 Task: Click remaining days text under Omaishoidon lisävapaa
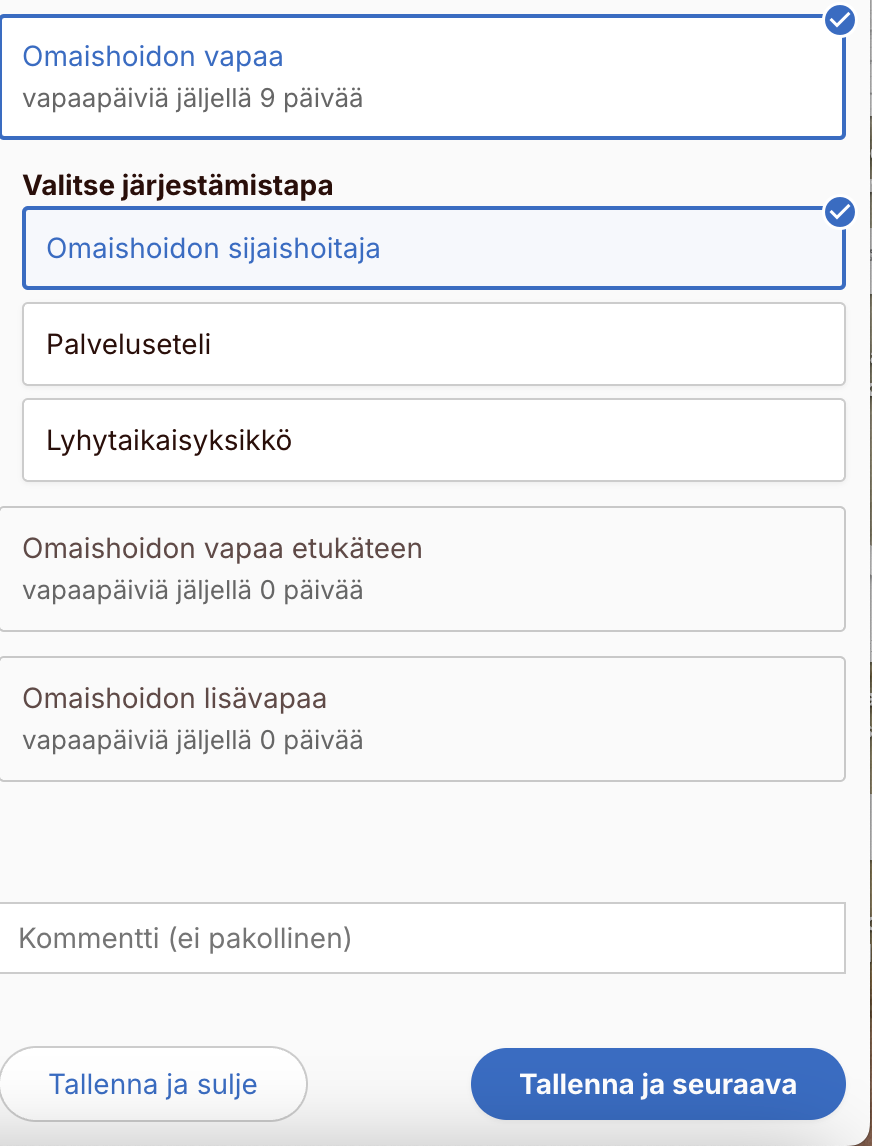pyautogui.click(x=192, y=740)
